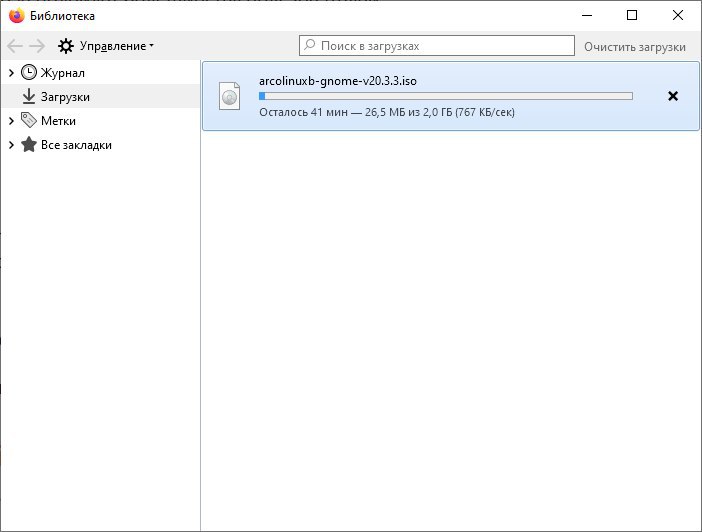Select Журнал in the sidebar
Image resolution: width=702 pixels, height=532 pixels.
coord(62,73)
